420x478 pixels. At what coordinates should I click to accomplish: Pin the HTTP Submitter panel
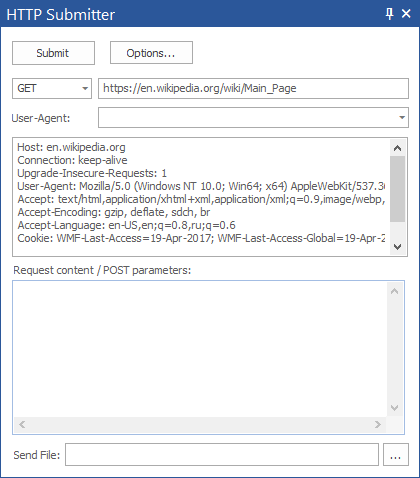pos(389,14)
